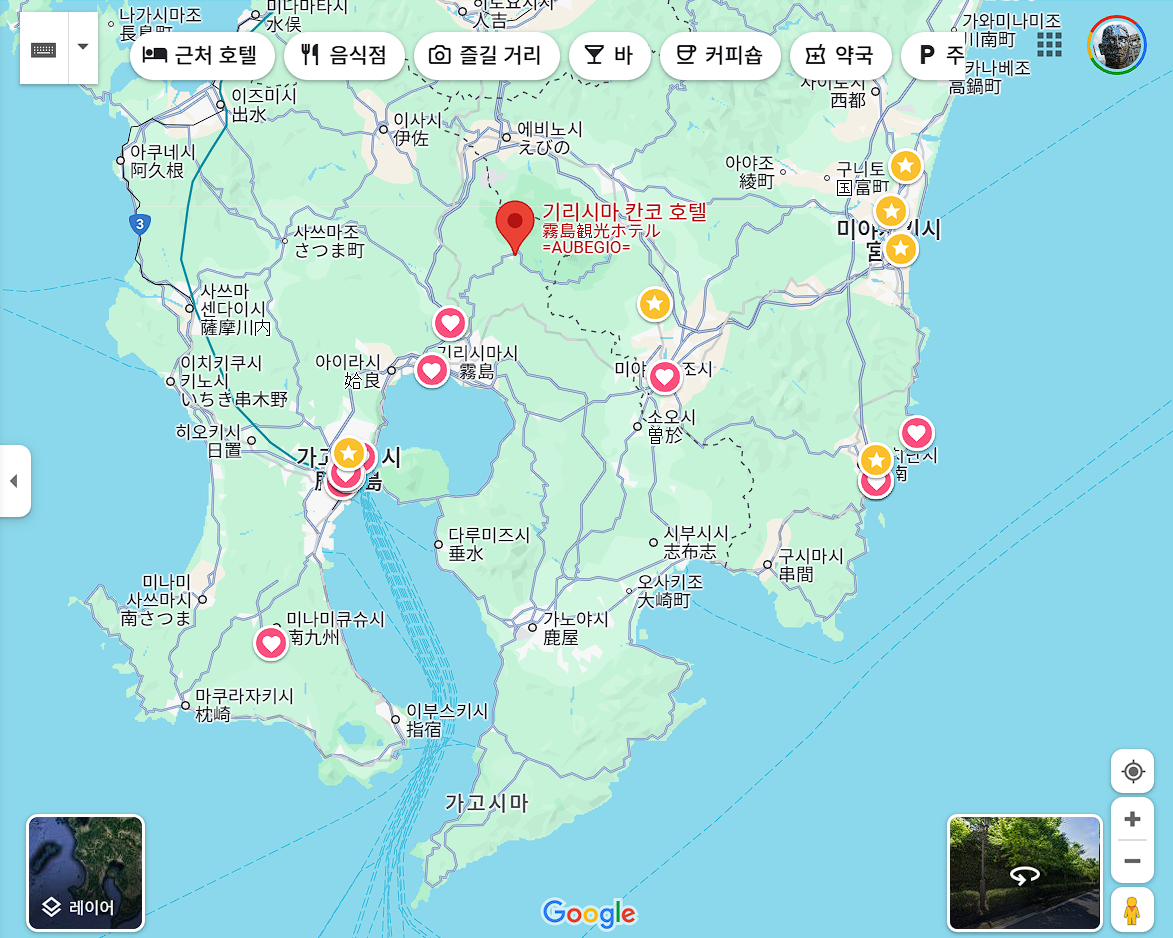The image size is (1173, 938).
Task: Zoom in on the map
Action: (x=1133, y=819)
